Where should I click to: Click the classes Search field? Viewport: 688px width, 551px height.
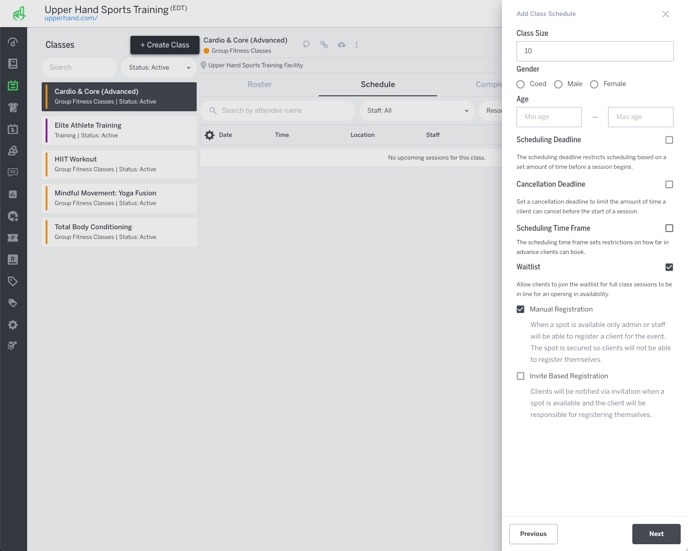[x=79, y=68]
